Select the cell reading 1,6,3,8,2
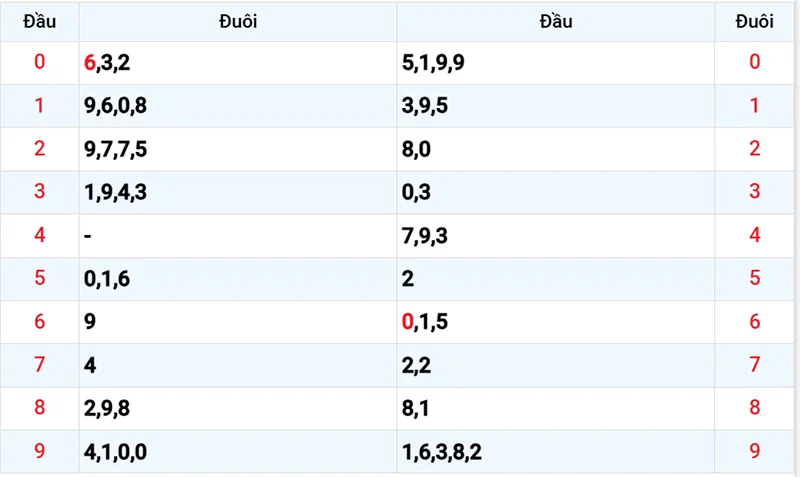Viewport: 800px width, 477px height. (x=442, y=452)
